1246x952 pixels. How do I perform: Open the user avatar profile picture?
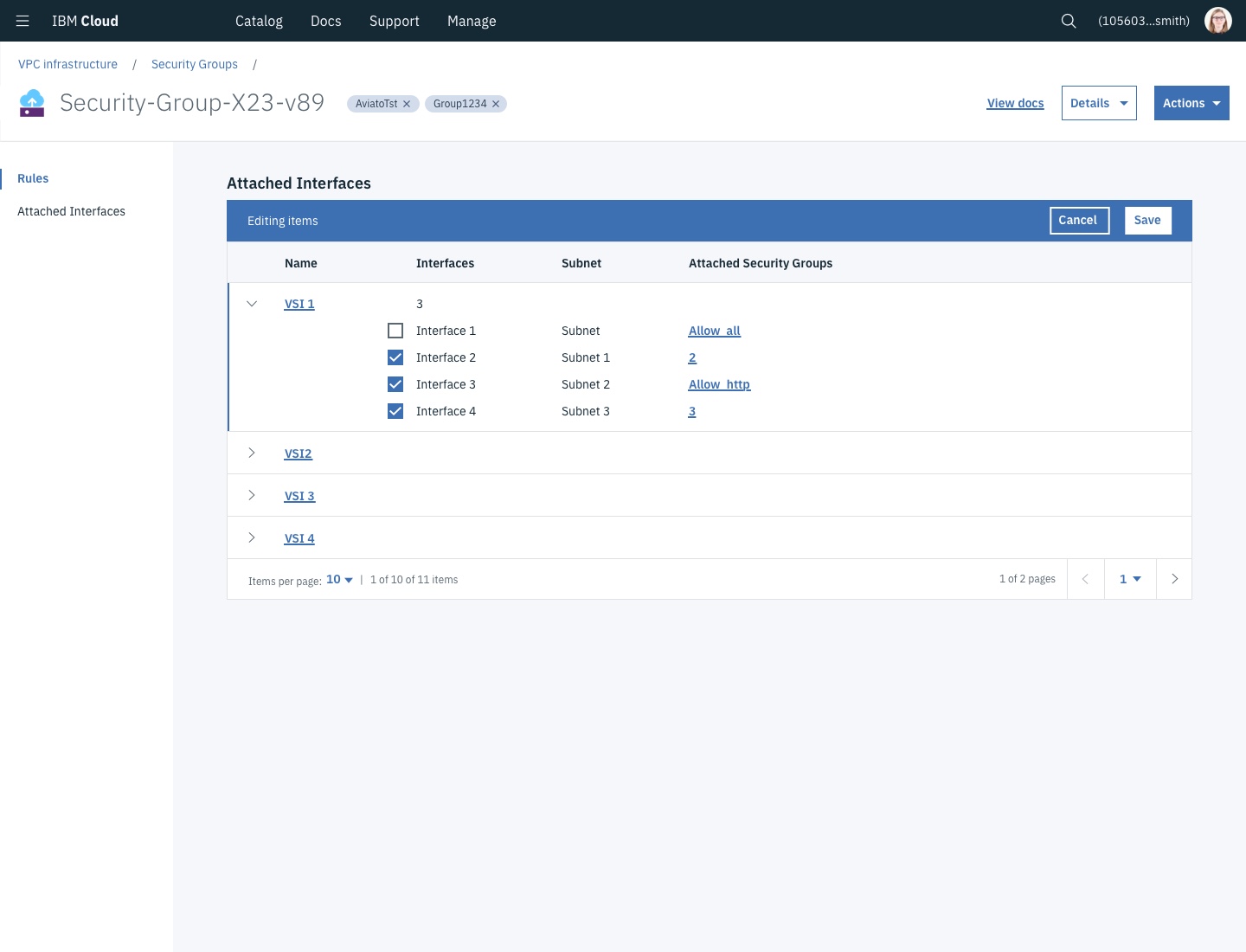[x=1217, y=21]
